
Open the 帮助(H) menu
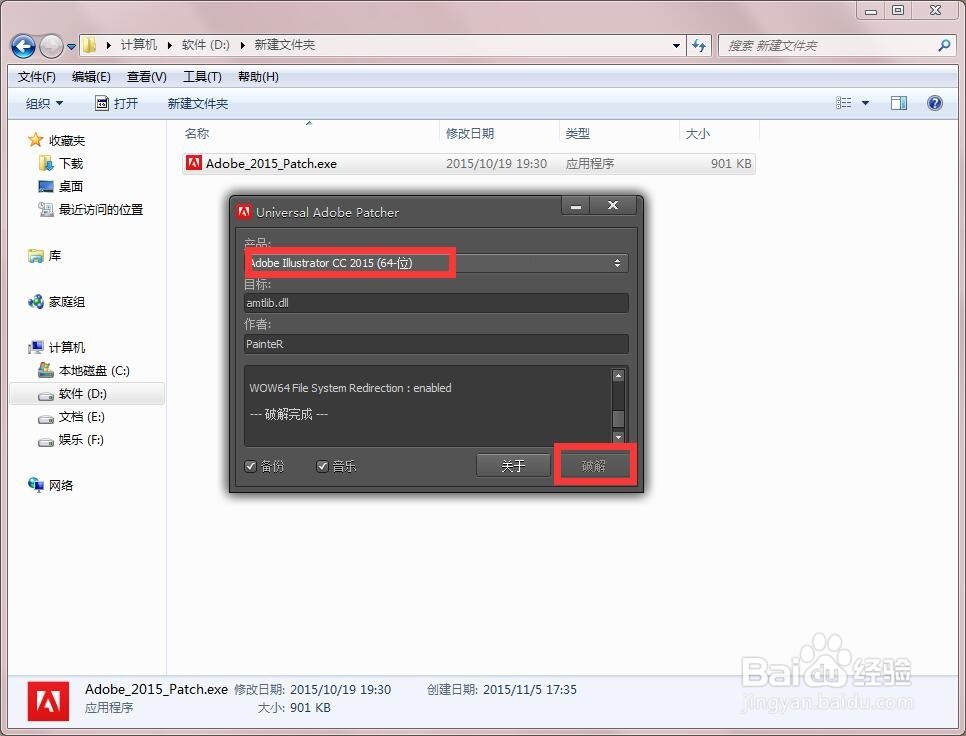pos(258,77)
